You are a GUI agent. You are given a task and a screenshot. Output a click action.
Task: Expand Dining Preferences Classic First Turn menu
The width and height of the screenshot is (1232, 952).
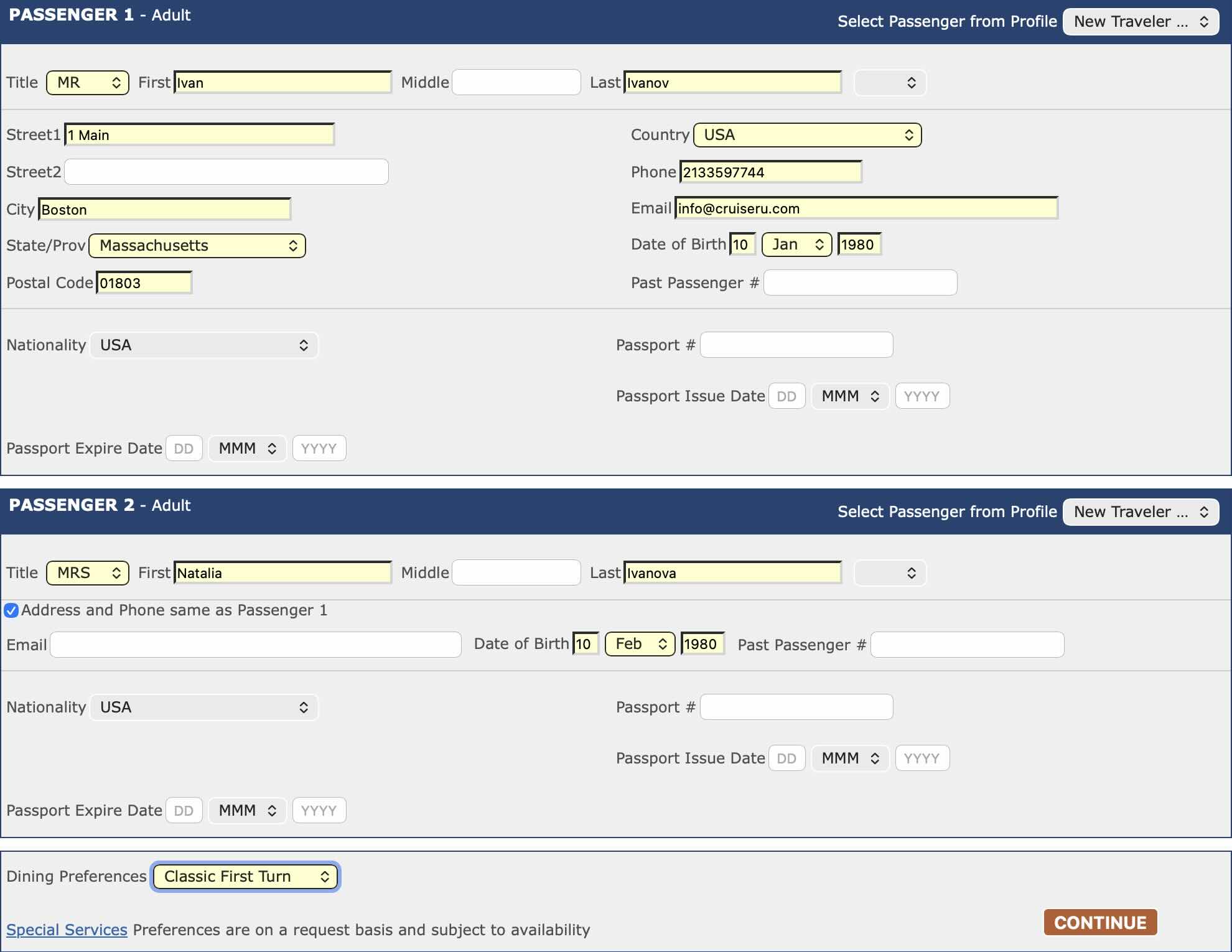[x=245, y=877]
